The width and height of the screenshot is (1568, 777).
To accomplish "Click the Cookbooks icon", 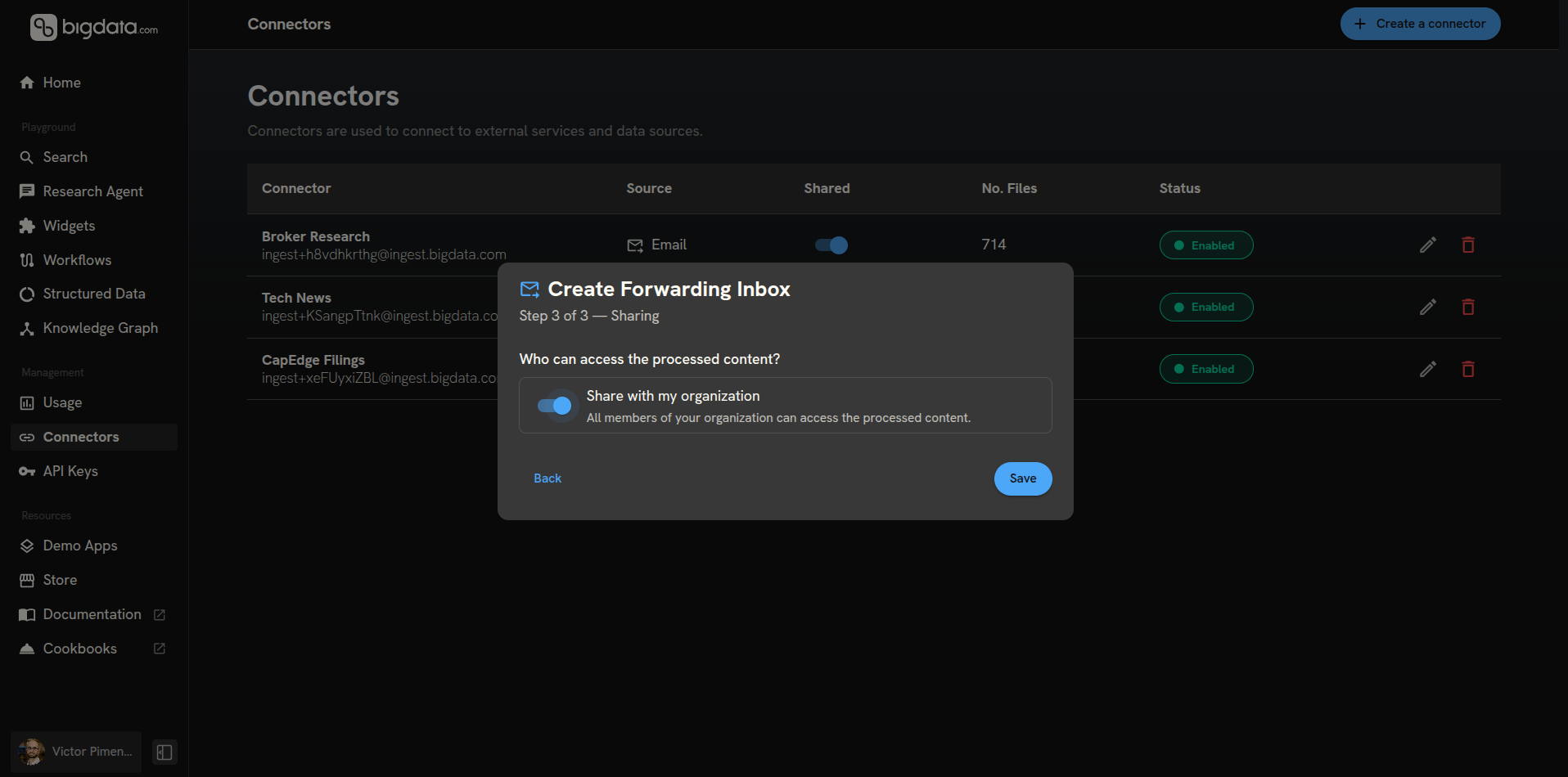I will click(27, 649).
